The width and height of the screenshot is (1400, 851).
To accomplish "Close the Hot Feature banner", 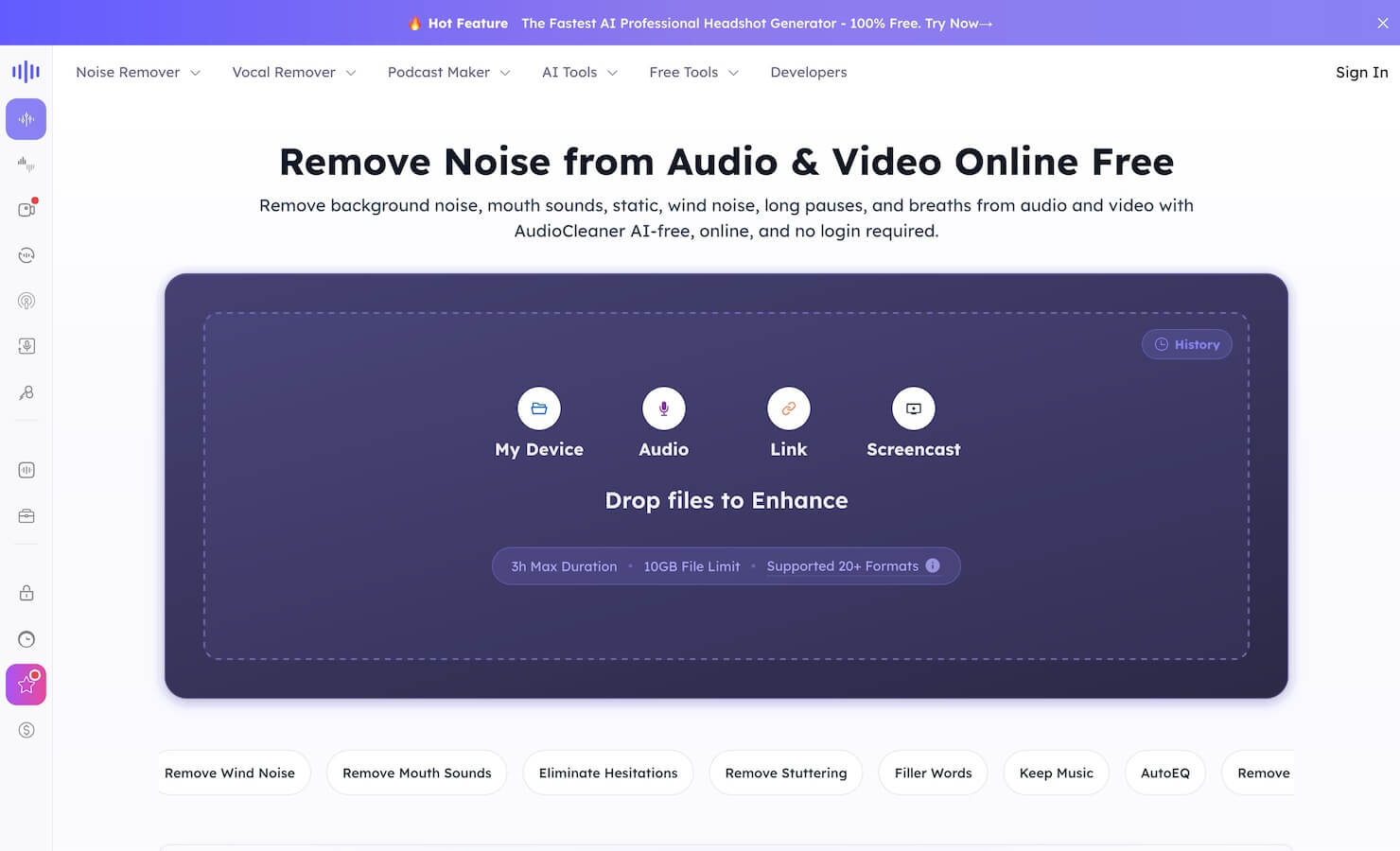I will coord(1383,23).
